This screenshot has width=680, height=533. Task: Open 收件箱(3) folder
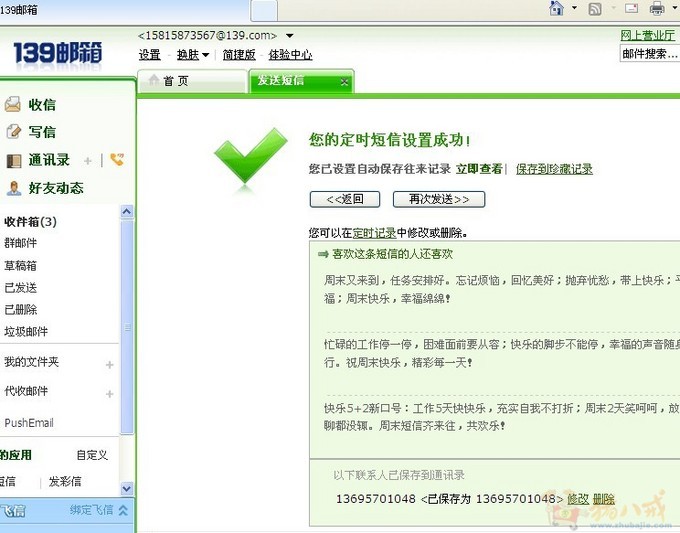click(x=30, y=222)
